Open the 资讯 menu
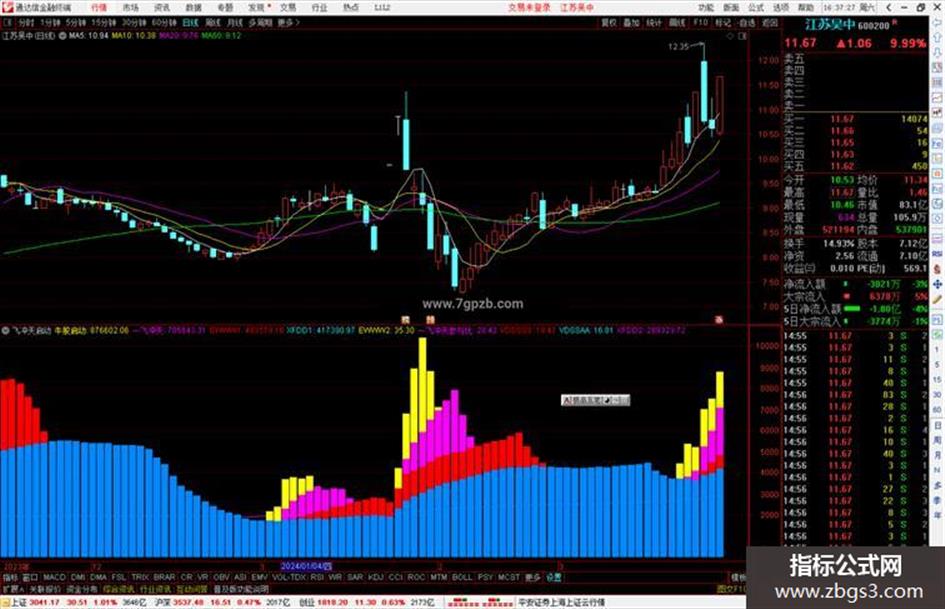Viewport: 945px width, 609px height. point(162,7)
